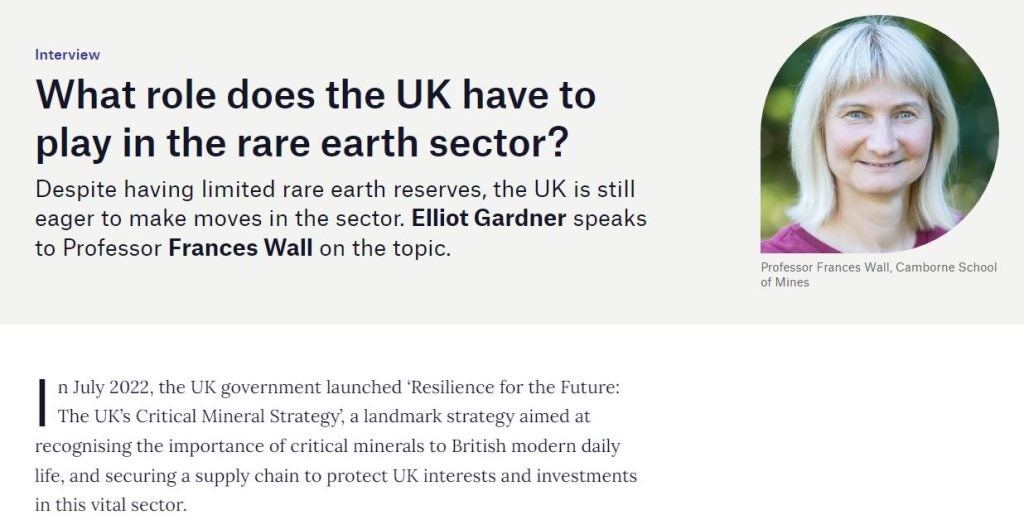Click 'The UK's Critical Mineral Strategy' text
1024x529 pixels.
(200, 417)
